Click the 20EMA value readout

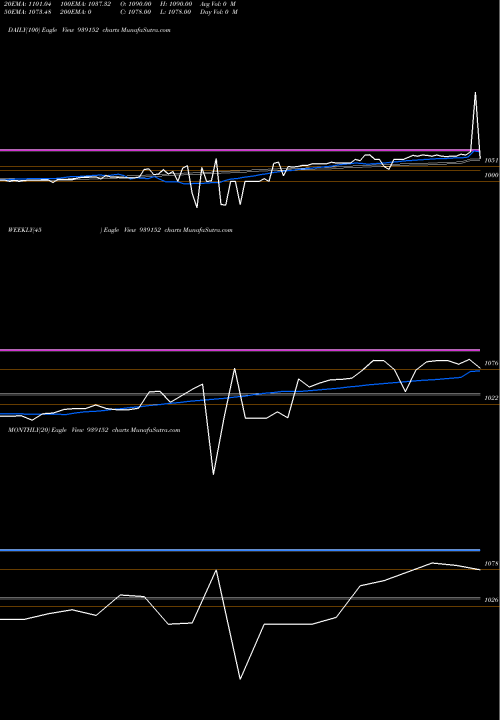pyautogui.click(x=27, y=3)
